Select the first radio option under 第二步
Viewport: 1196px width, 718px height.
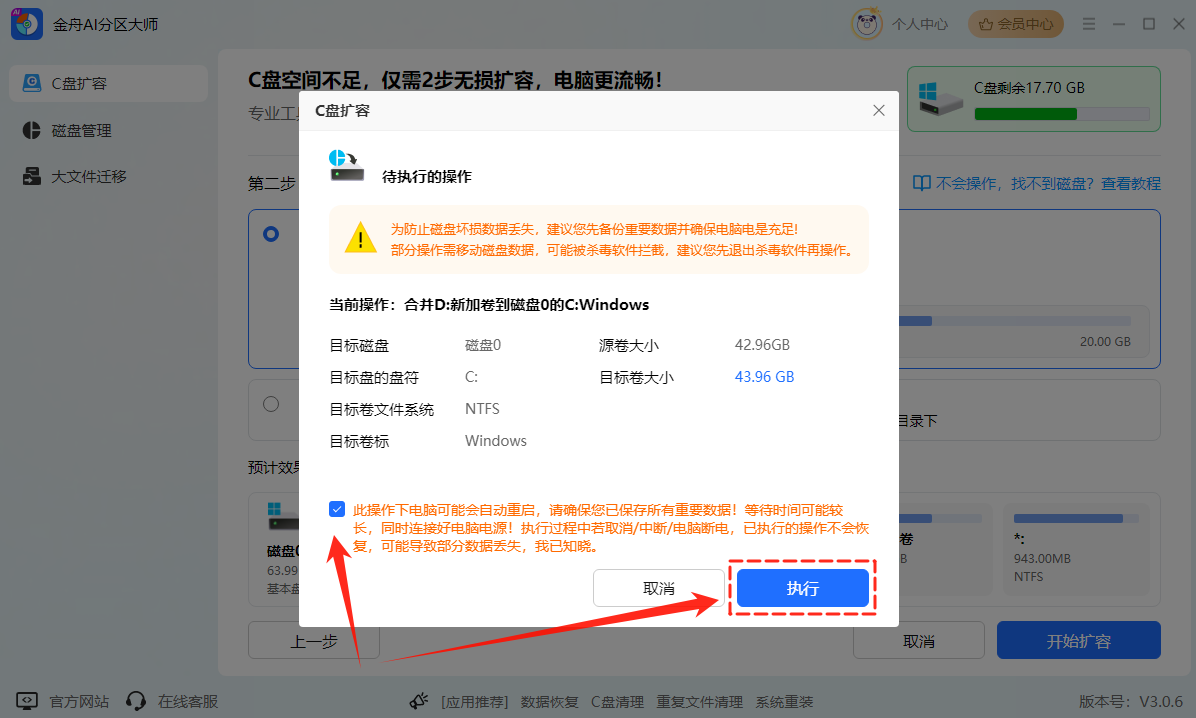tap(271, 234)
